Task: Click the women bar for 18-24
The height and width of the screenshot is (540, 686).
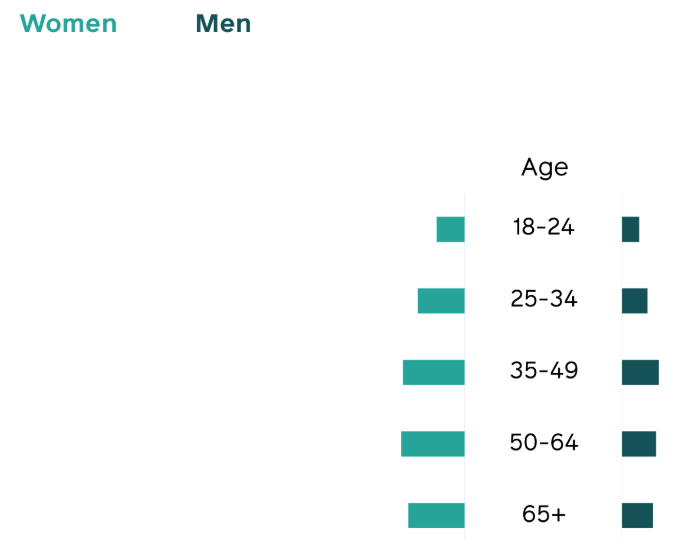Action: (451, 229)
